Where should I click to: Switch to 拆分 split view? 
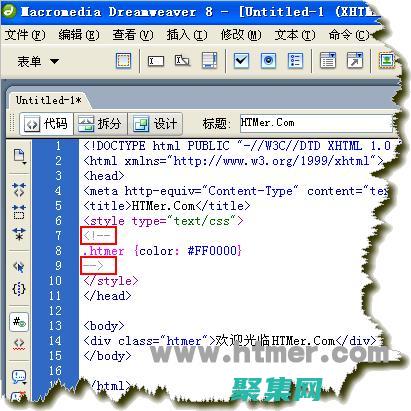coord(100,124)
